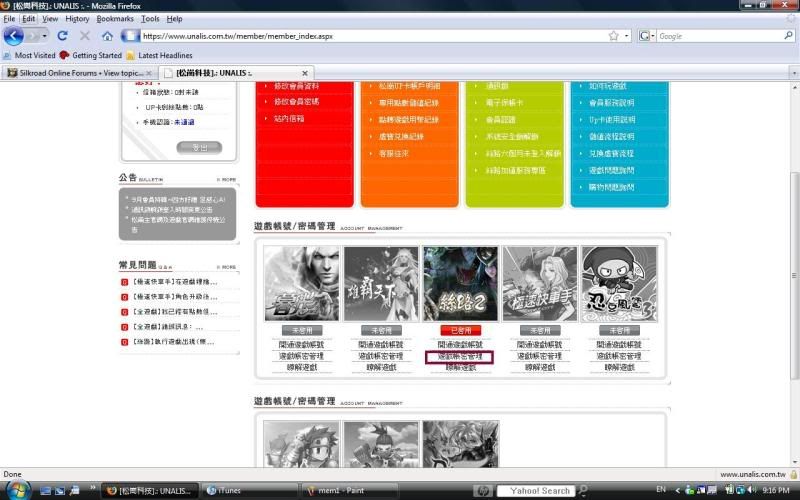
Task: Open the Silkroad 2 (絲路2) game thumbnail
Action: coord(461,284)
